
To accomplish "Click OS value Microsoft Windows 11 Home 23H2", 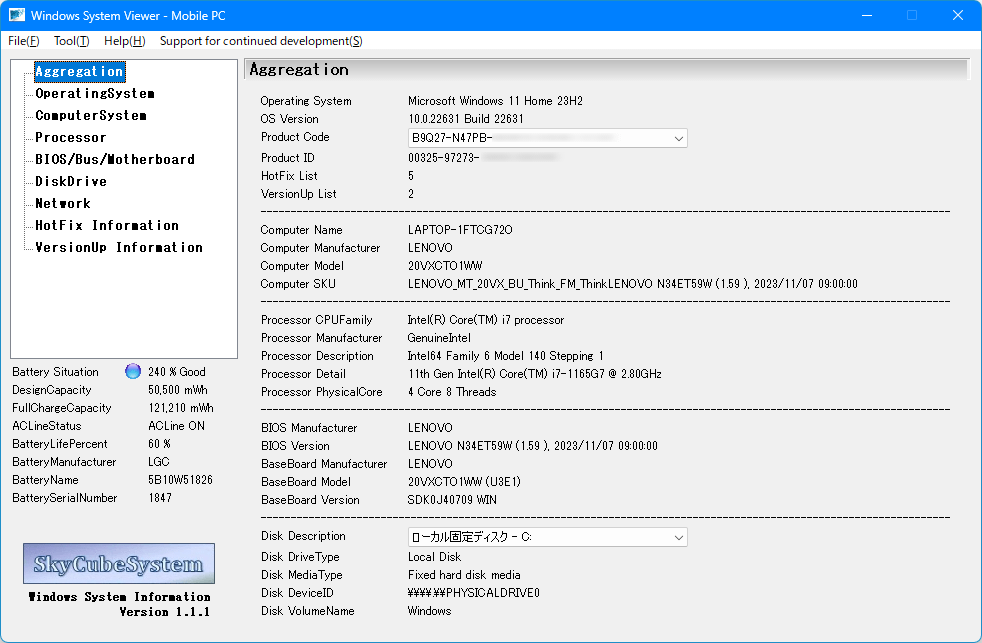I will click(495, 101).
